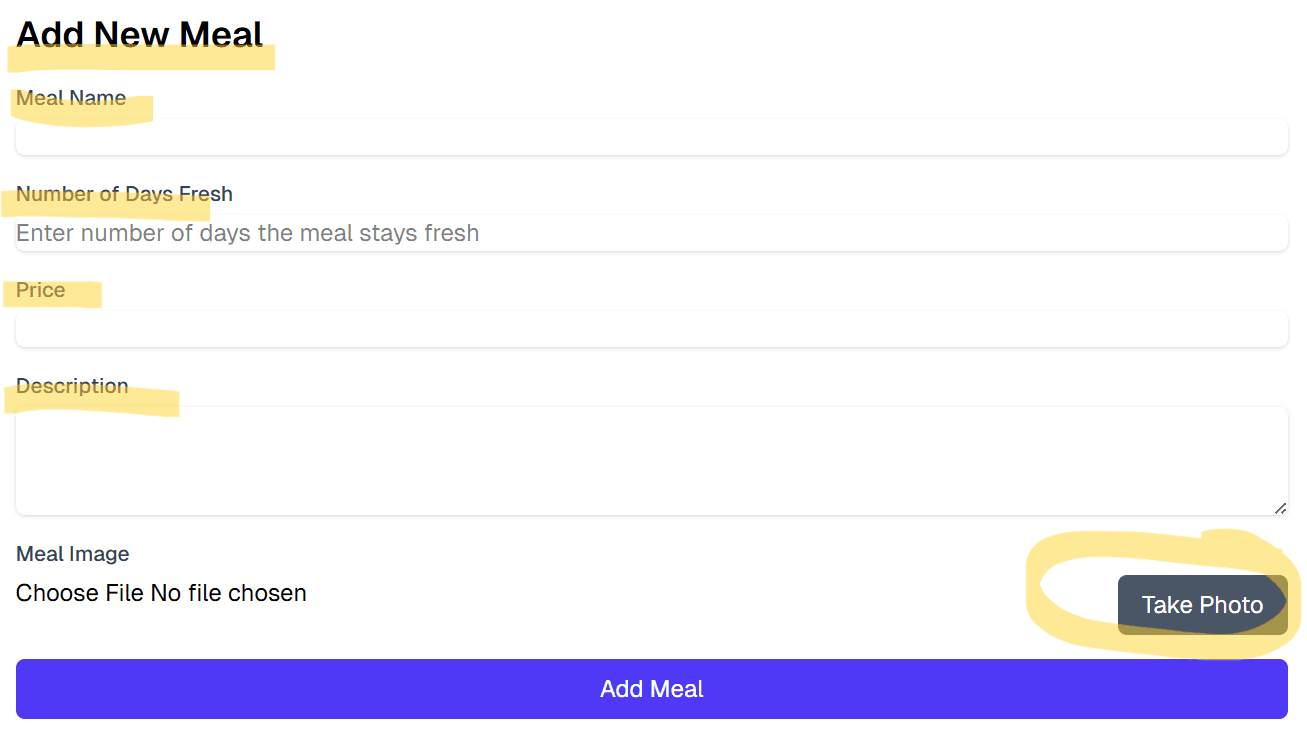Click the Number of Days Fresh label
Screen dimensions: 1307x741
coord(124,194)
